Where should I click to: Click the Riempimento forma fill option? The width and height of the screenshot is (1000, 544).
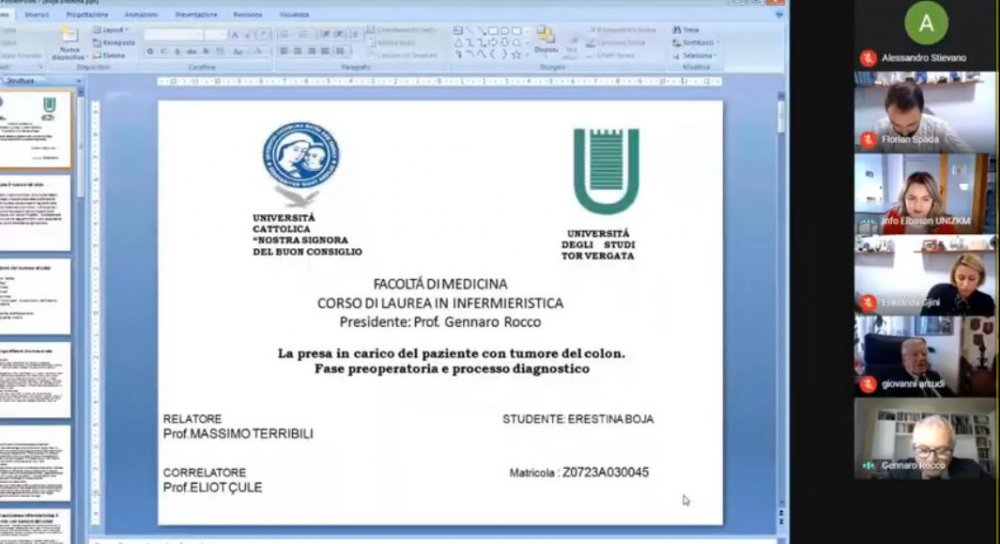[x=622, y=30]
